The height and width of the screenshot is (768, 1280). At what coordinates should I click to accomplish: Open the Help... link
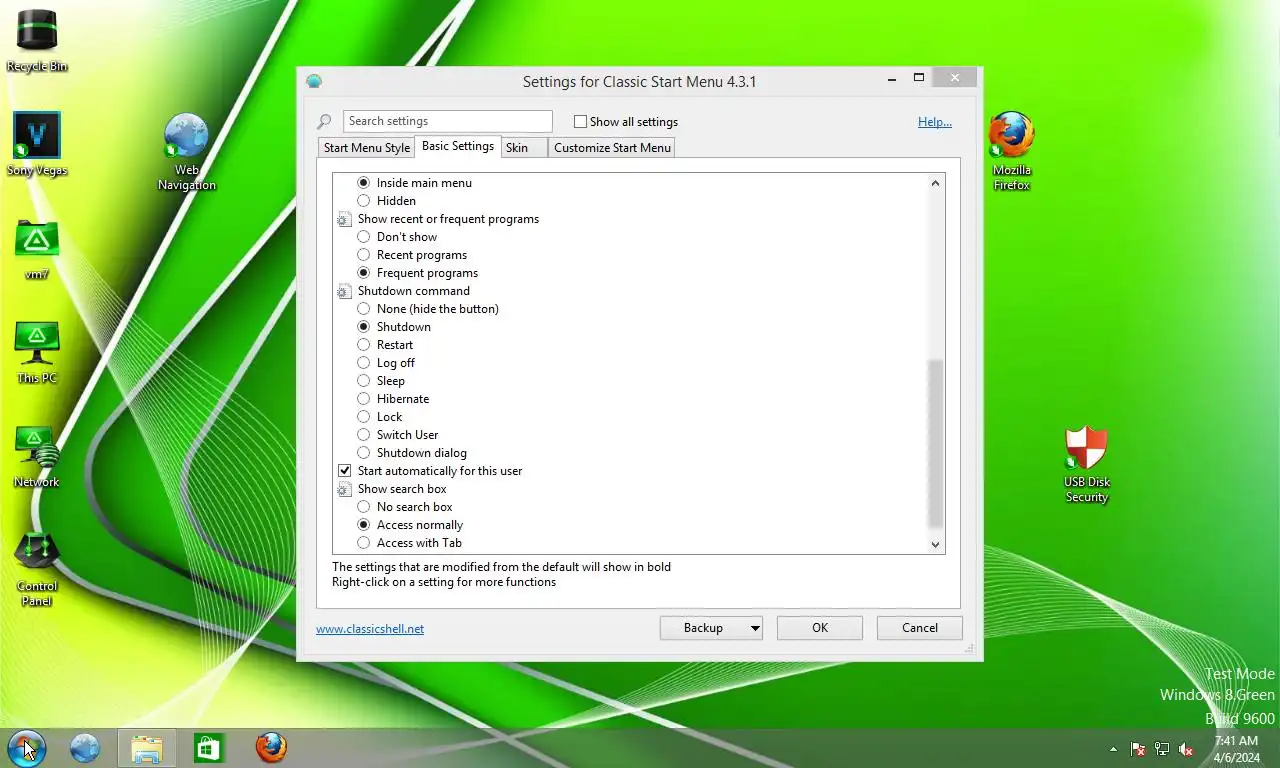tap(935, 122)
